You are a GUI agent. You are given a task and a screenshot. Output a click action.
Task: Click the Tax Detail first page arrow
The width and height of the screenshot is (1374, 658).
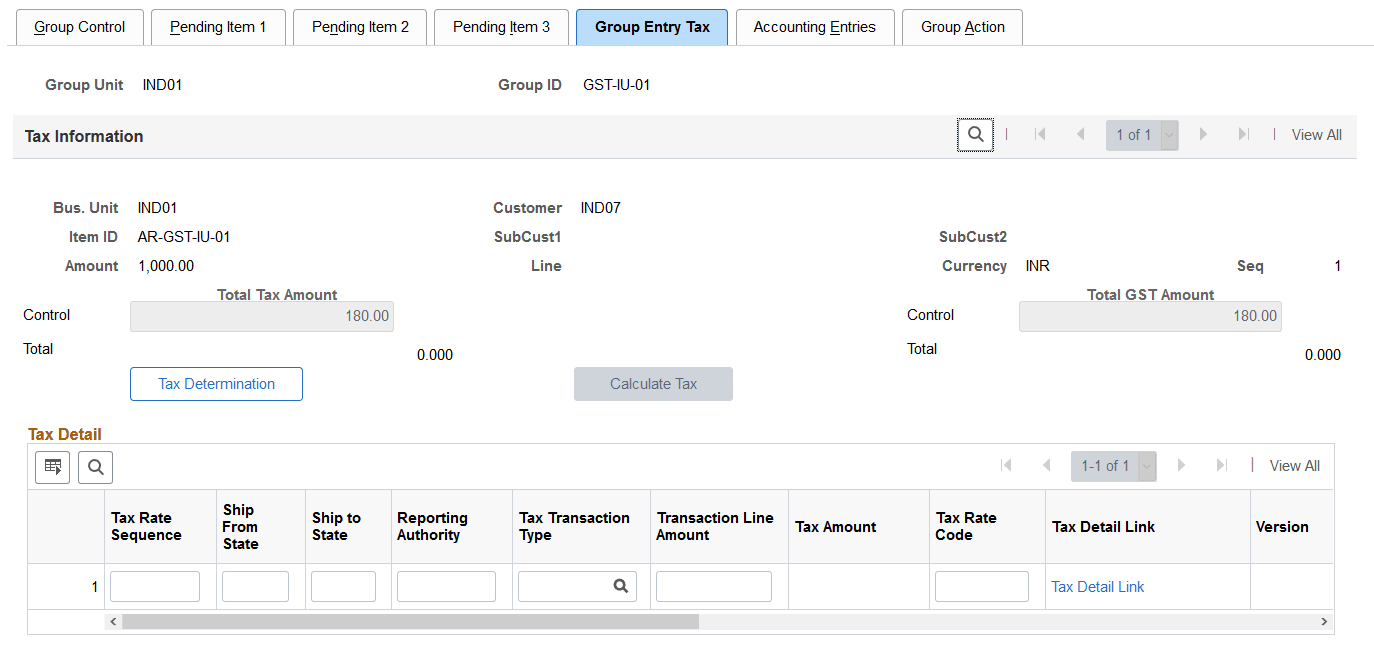coord(1005,465)
